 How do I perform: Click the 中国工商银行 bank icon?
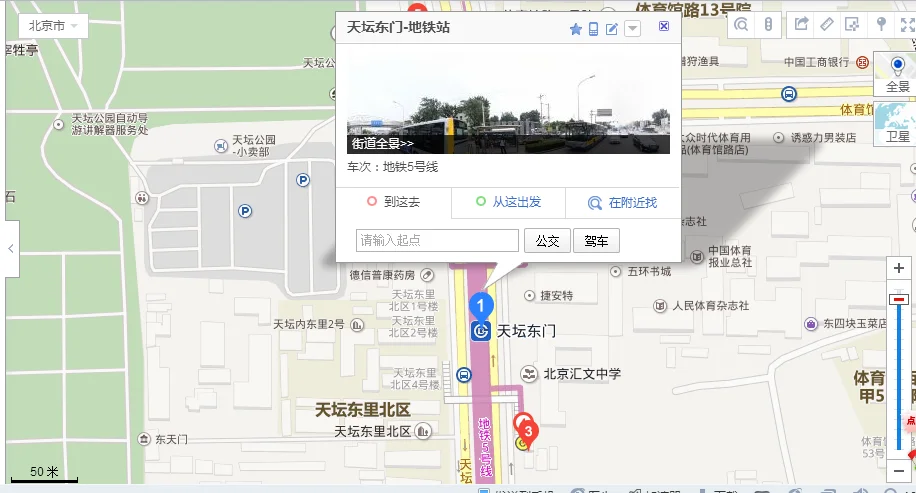[862, 62]
